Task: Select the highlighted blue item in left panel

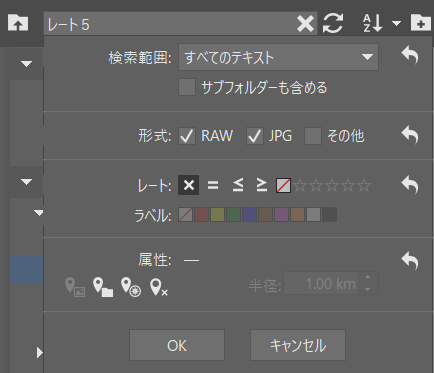Action: click(27, 269)
